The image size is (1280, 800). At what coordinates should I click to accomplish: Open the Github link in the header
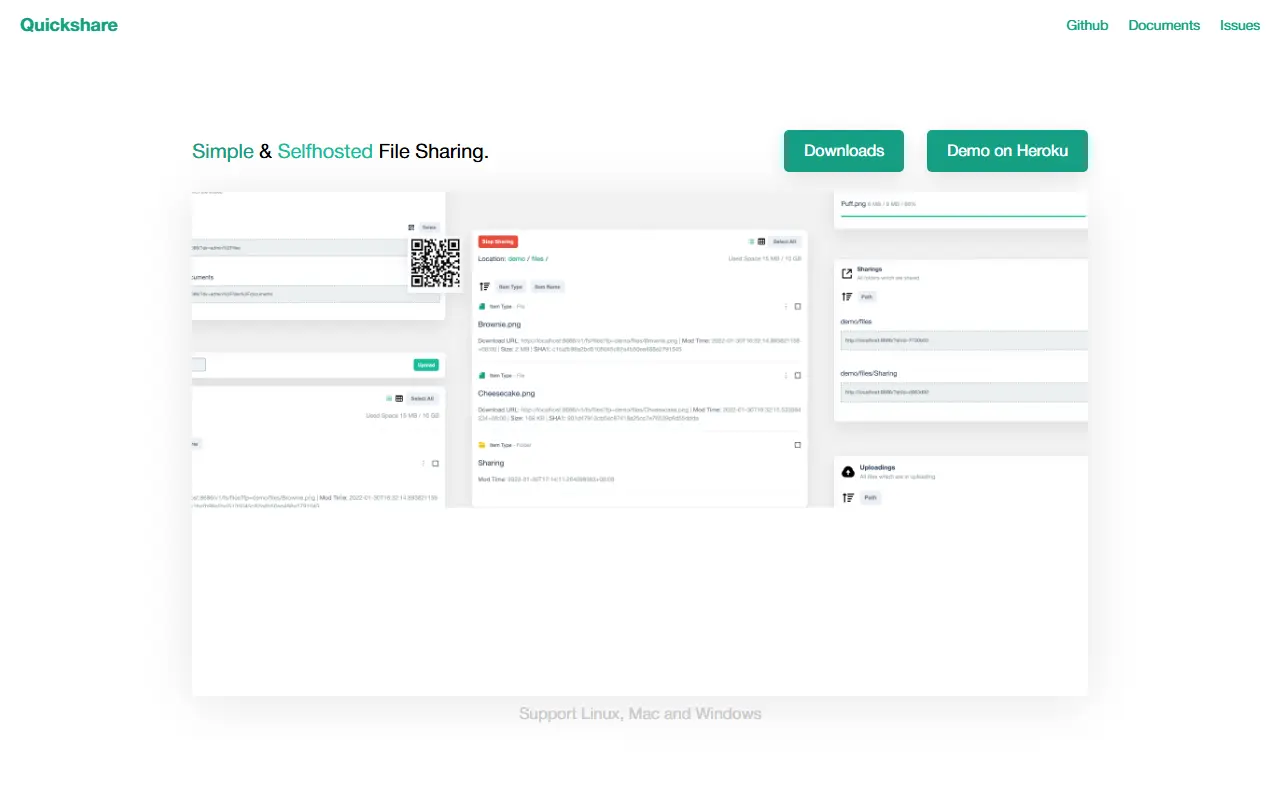[x=1087, y=25]
